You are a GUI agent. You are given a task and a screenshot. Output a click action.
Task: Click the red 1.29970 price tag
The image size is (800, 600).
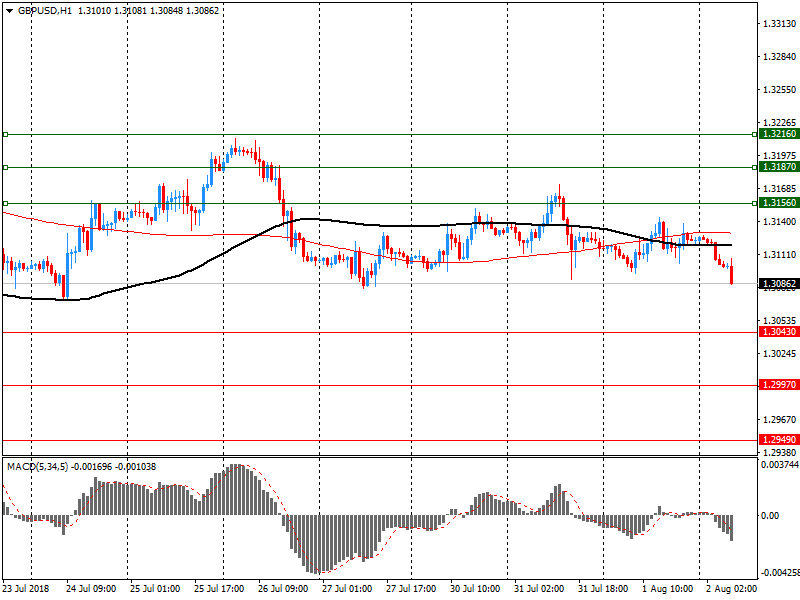[x=779, y=385]
